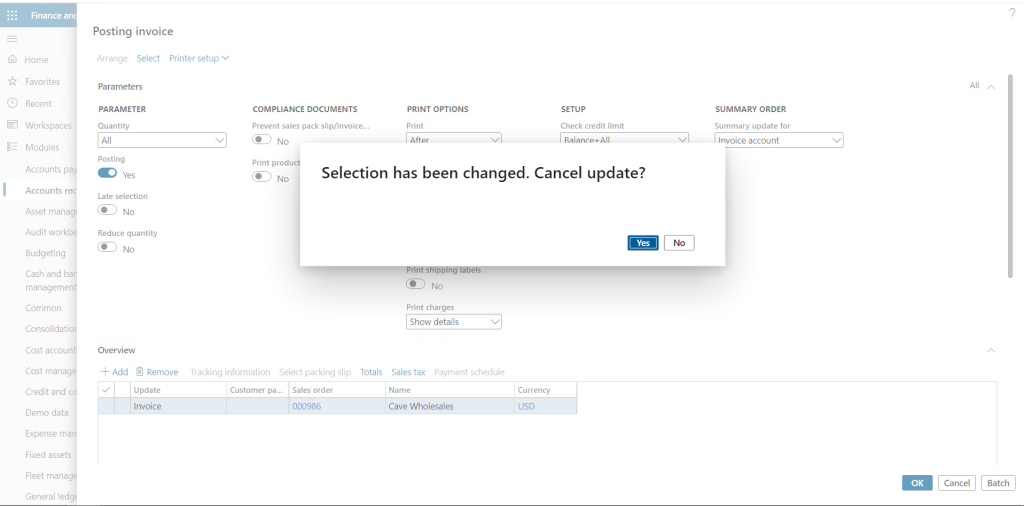Open the Recent clock icon
Image resolution: width=1024 pixels, height=506 pixels.
click(x=12, y=103)
